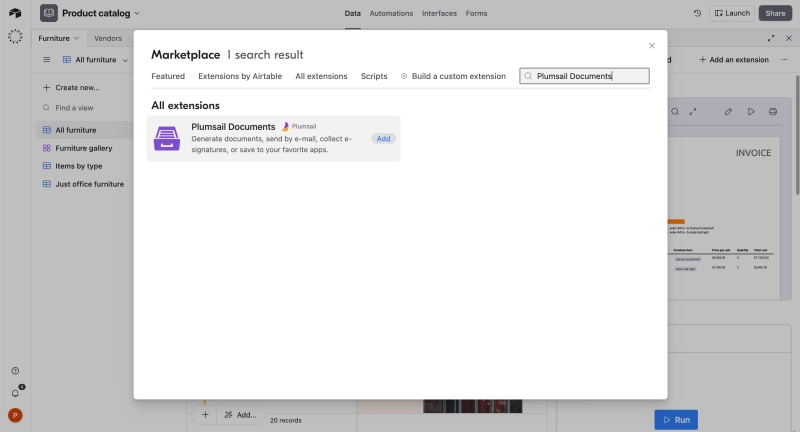Open Build a custom extension
The image size is (800, 432).
(453, 76)
